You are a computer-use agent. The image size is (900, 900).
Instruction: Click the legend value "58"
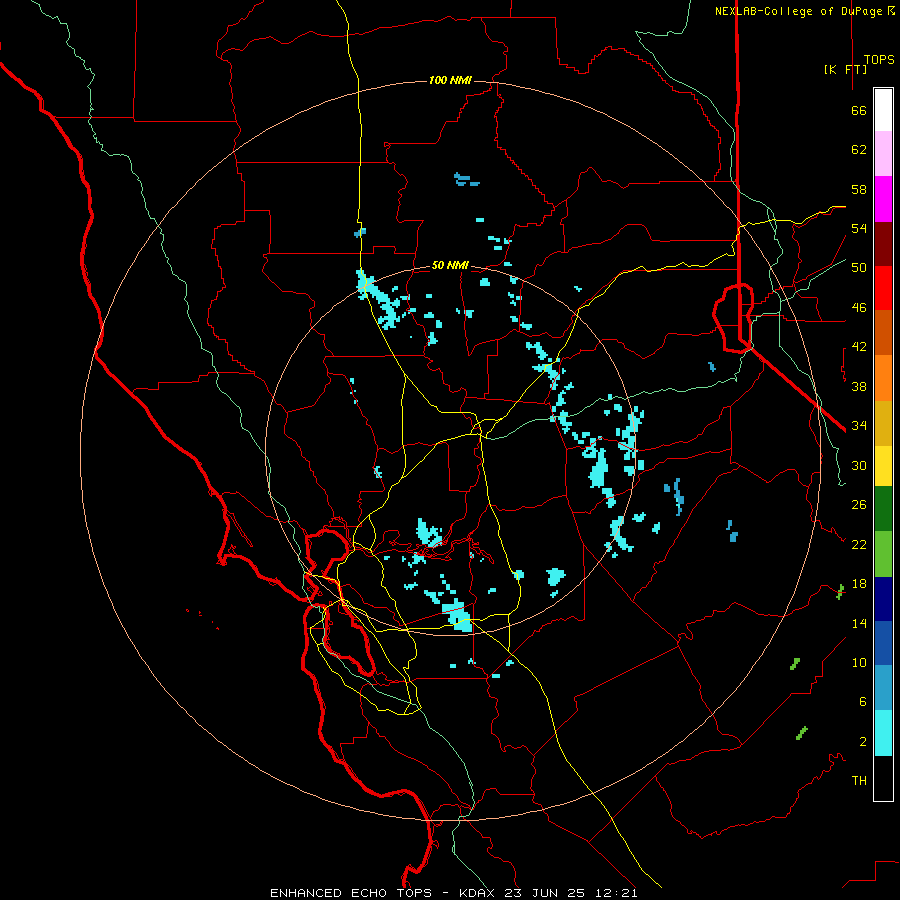tap(859, 189)
